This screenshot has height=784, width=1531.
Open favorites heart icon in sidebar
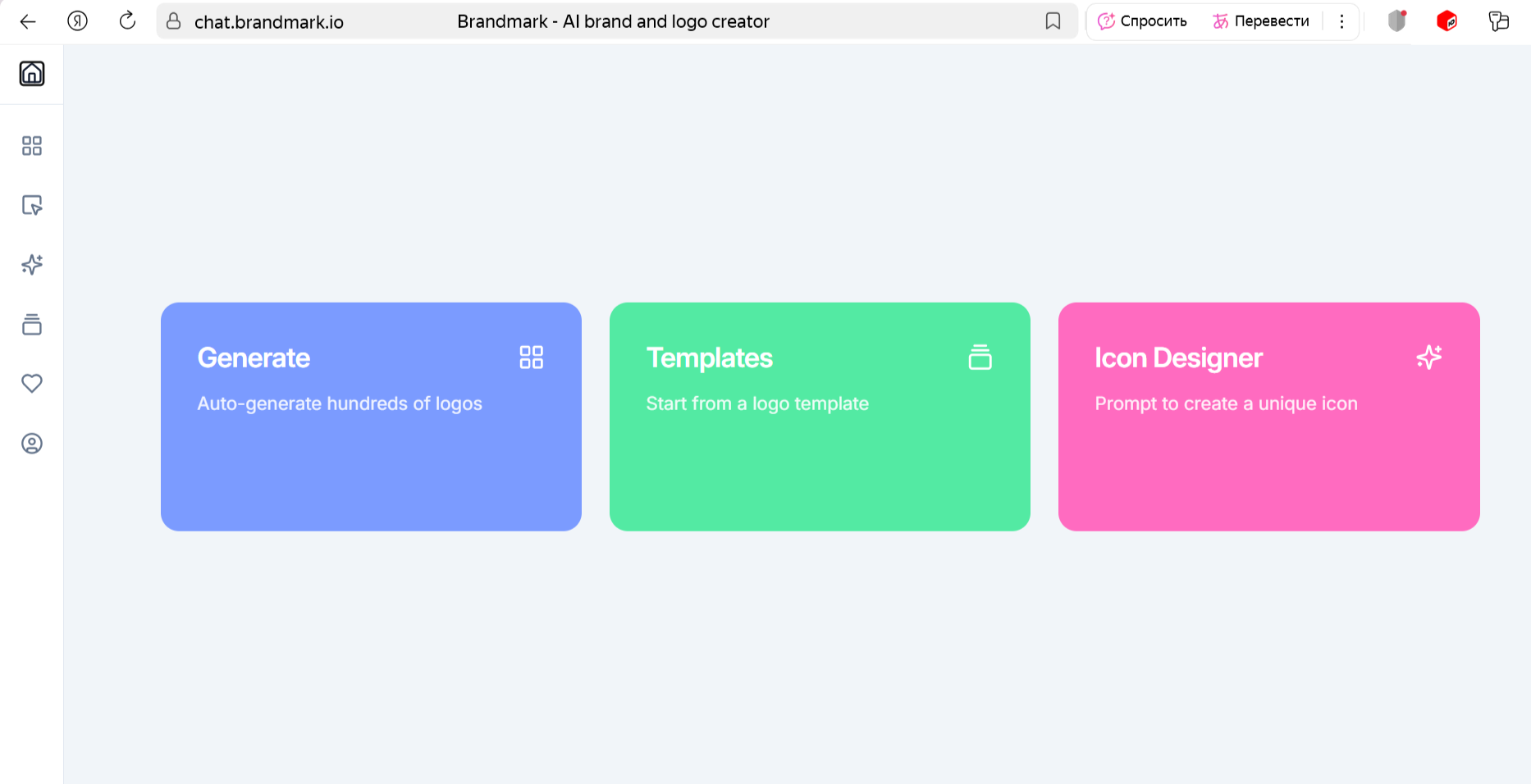32,383
